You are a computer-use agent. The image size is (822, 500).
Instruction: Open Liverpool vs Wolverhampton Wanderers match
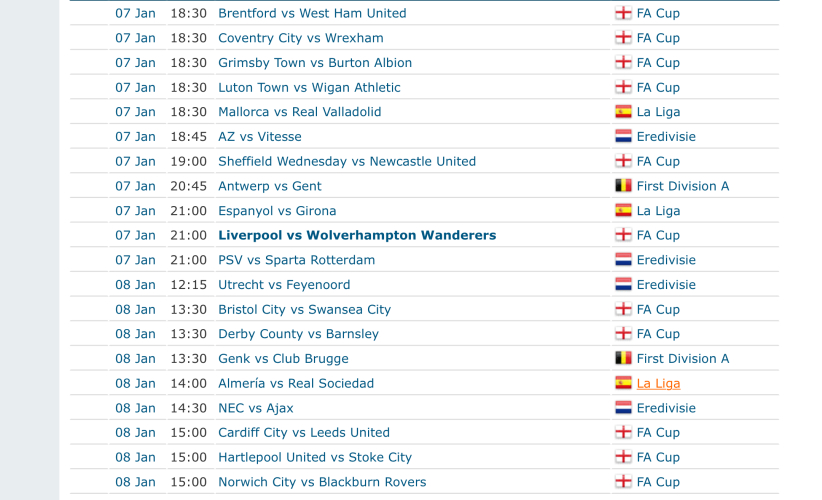[357, 235]
